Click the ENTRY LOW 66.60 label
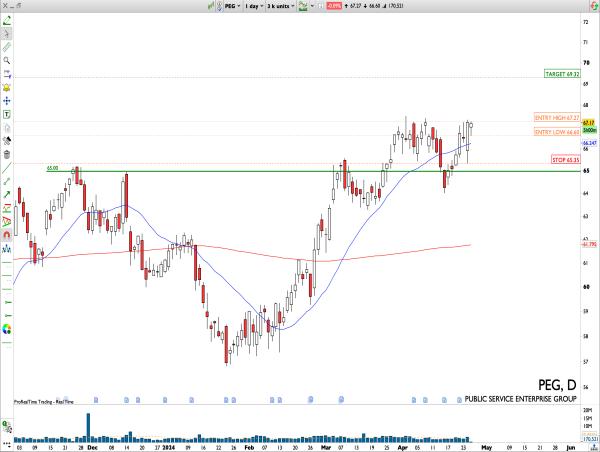Viewport: 600px width, 452px height. tap(557, 132)
